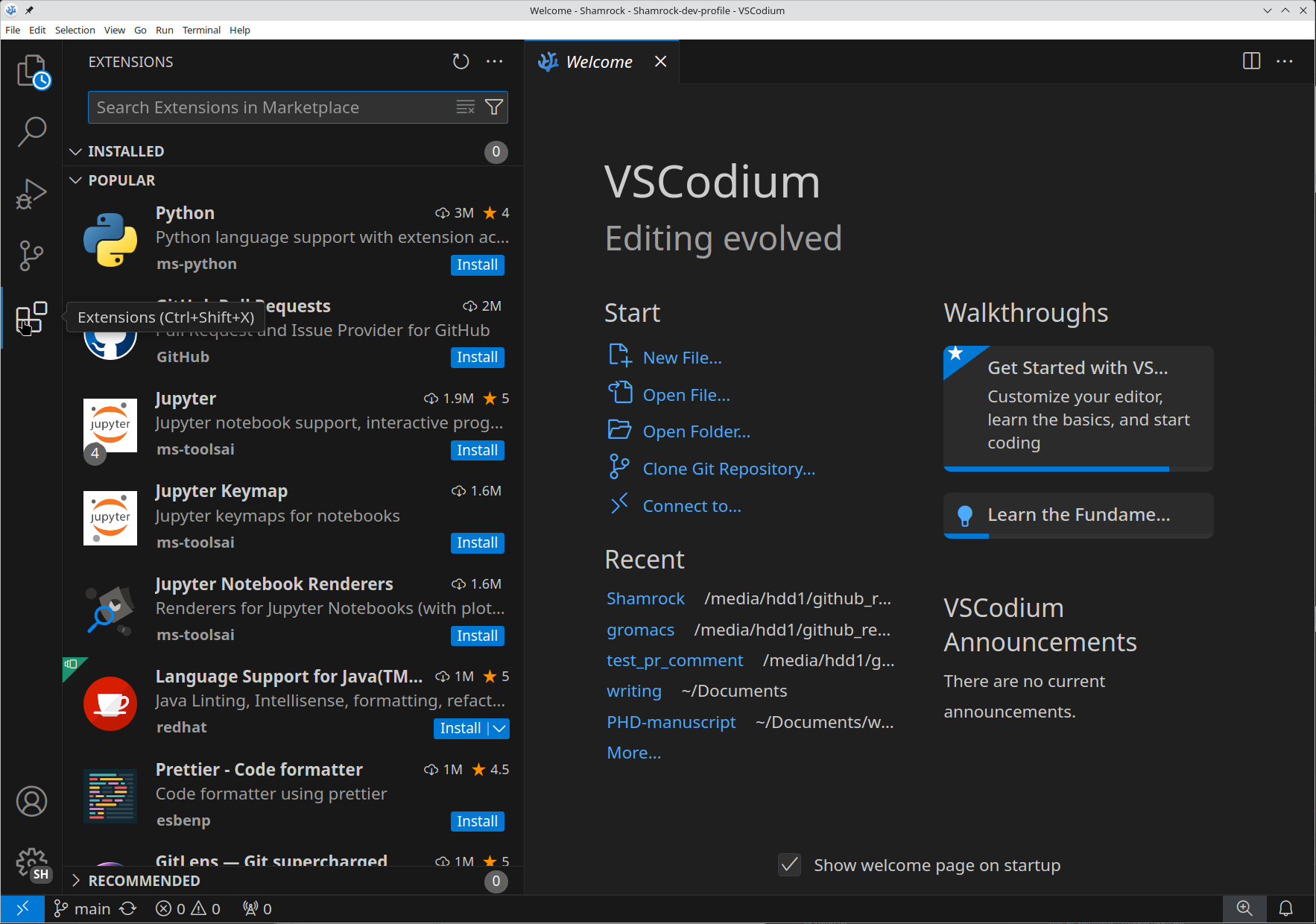Click the forwarded ports status item
Image resolution: width=1316 pixels, height=924 pixels.
pyautogui.click(x=257, y=908)
